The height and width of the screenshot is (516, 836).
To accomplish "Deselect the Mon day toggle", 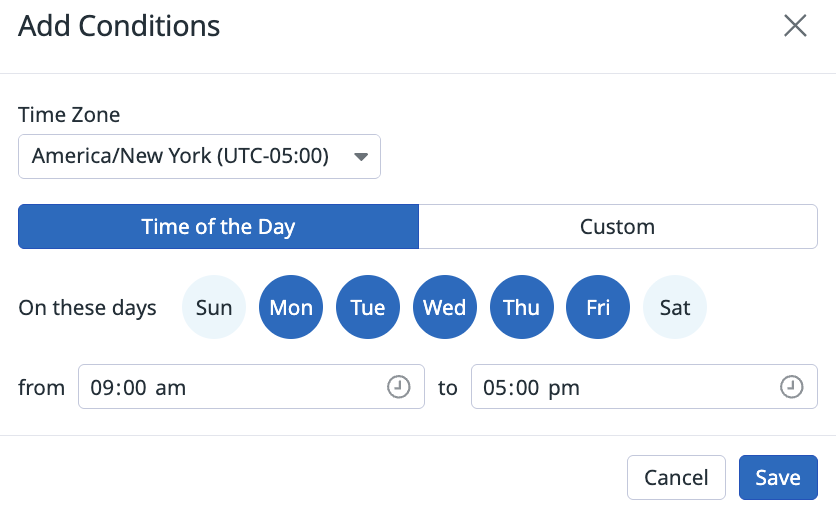I will [291, 308].
